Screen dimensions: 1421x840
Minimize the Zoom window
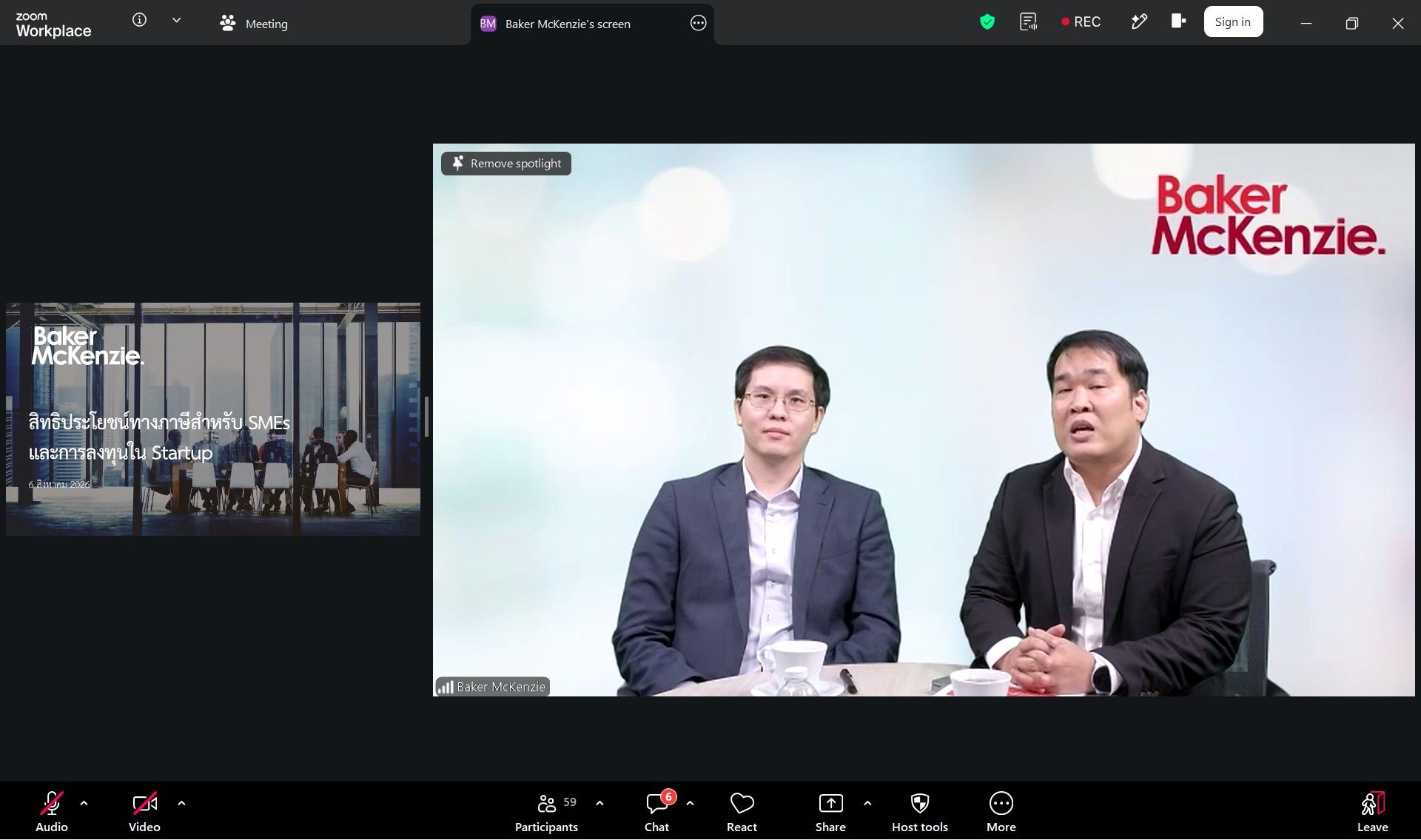click(x=1306, y=23)
